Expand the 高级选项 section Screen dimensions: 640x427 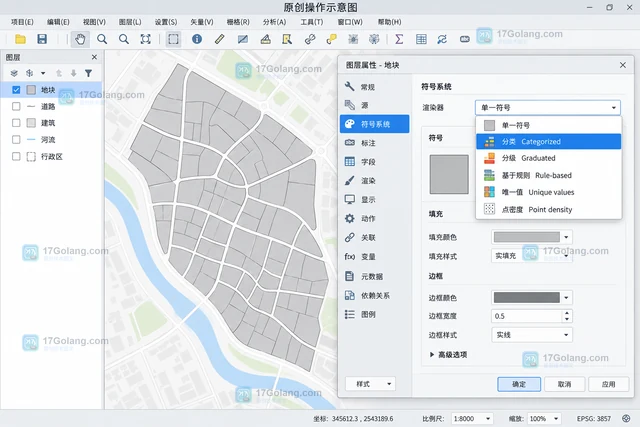[x=448, y=355]
